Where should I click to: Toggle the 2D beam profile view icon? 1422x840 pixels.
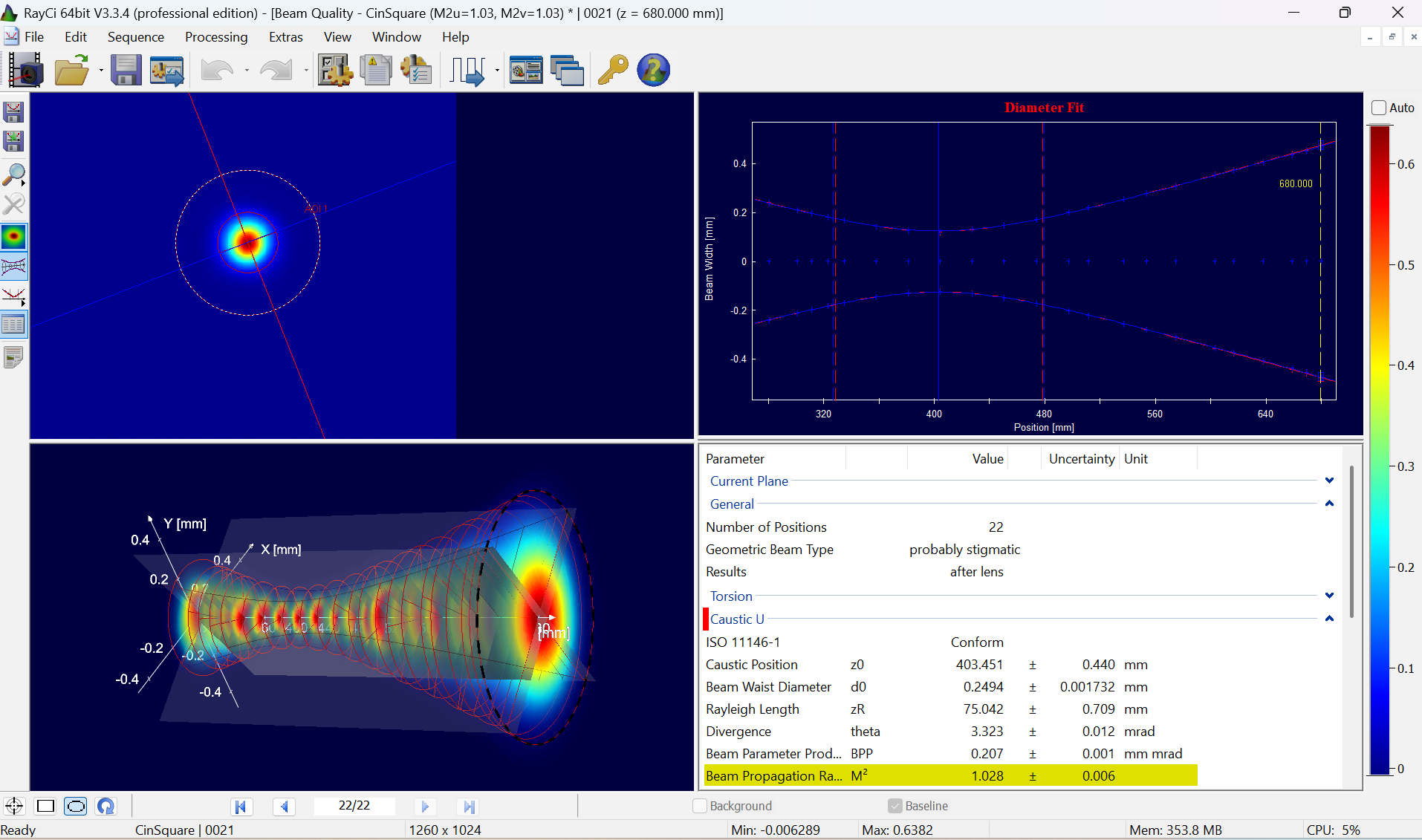pos(14,237)
